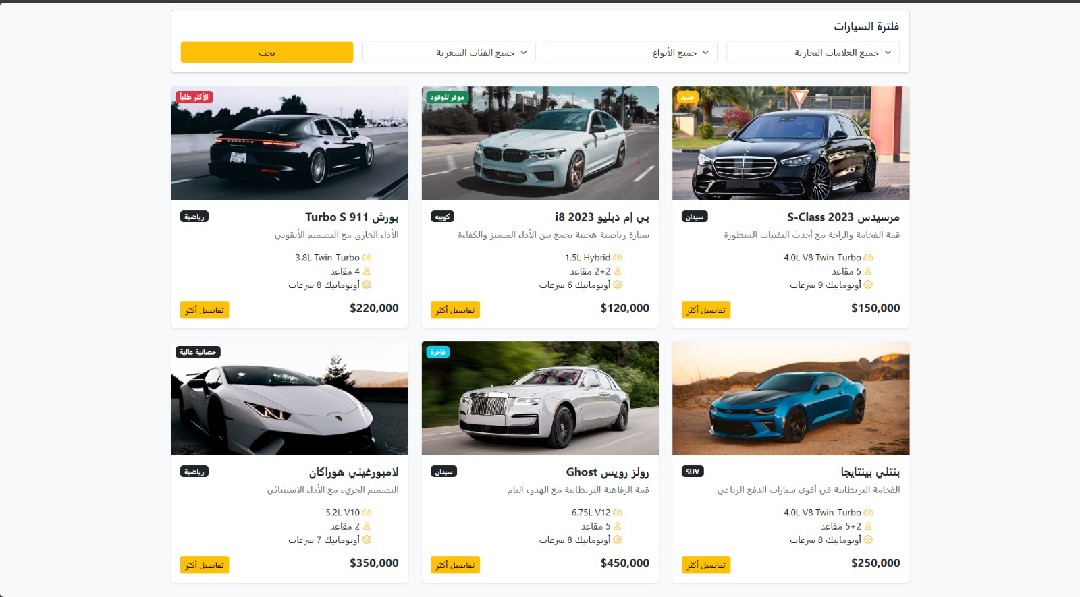The height and width of the screenshot is (597, 1080).
Task: Click the white Lamborghini car photo
Action: tap(289, 398)
